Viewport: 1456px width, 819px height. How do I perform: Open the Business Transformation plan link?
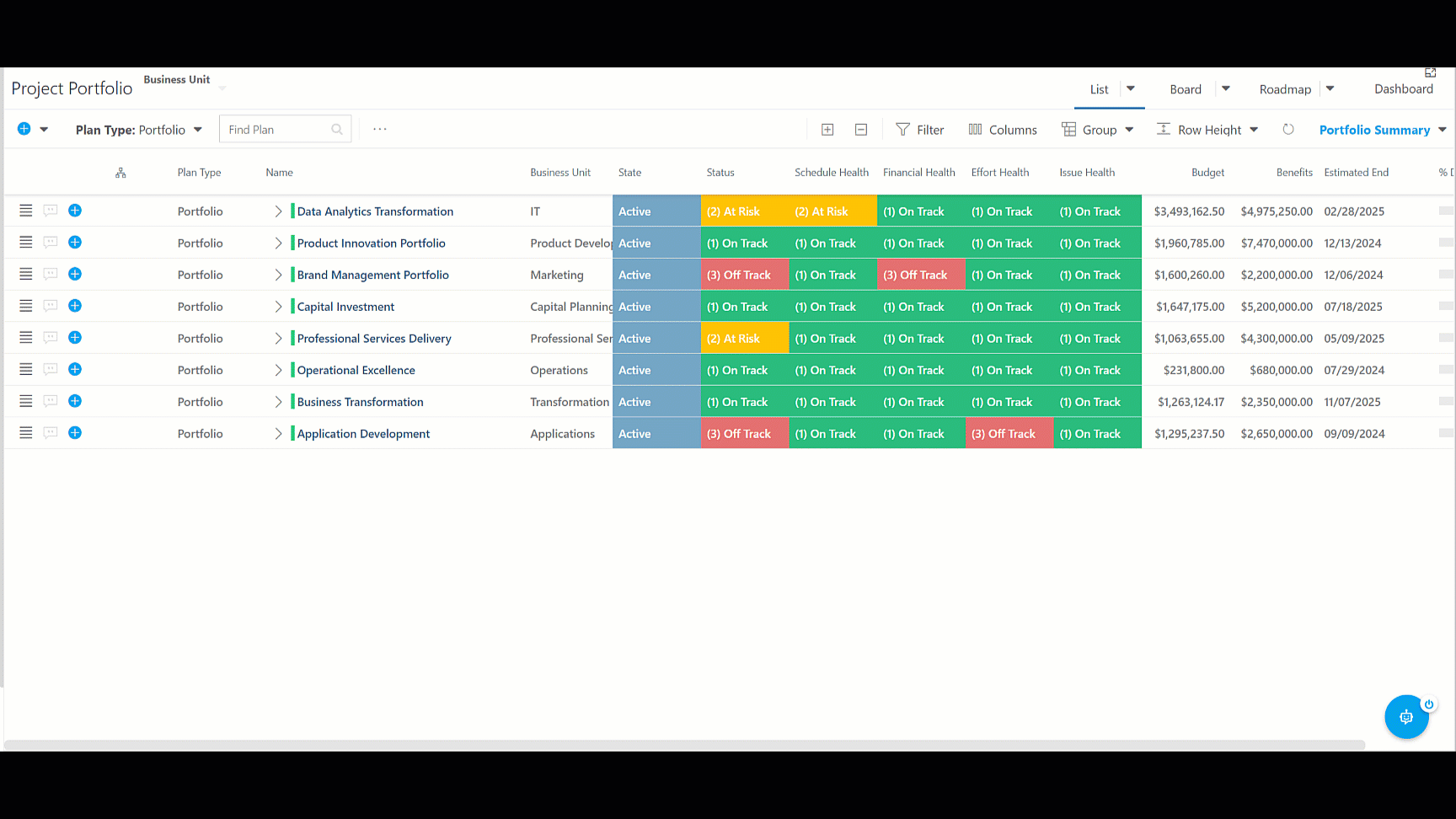[x=360, y=402]
